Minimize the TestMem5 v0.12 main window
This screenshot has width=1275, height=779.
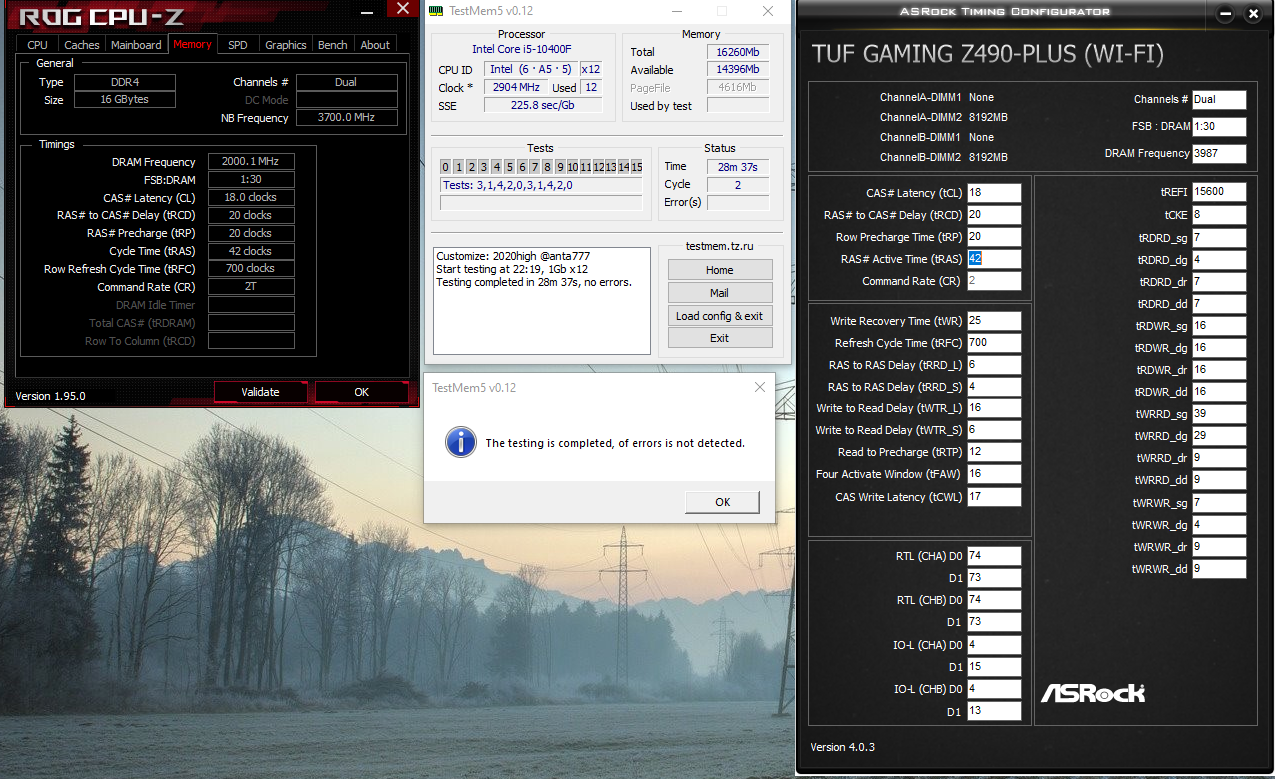point(675,11)
